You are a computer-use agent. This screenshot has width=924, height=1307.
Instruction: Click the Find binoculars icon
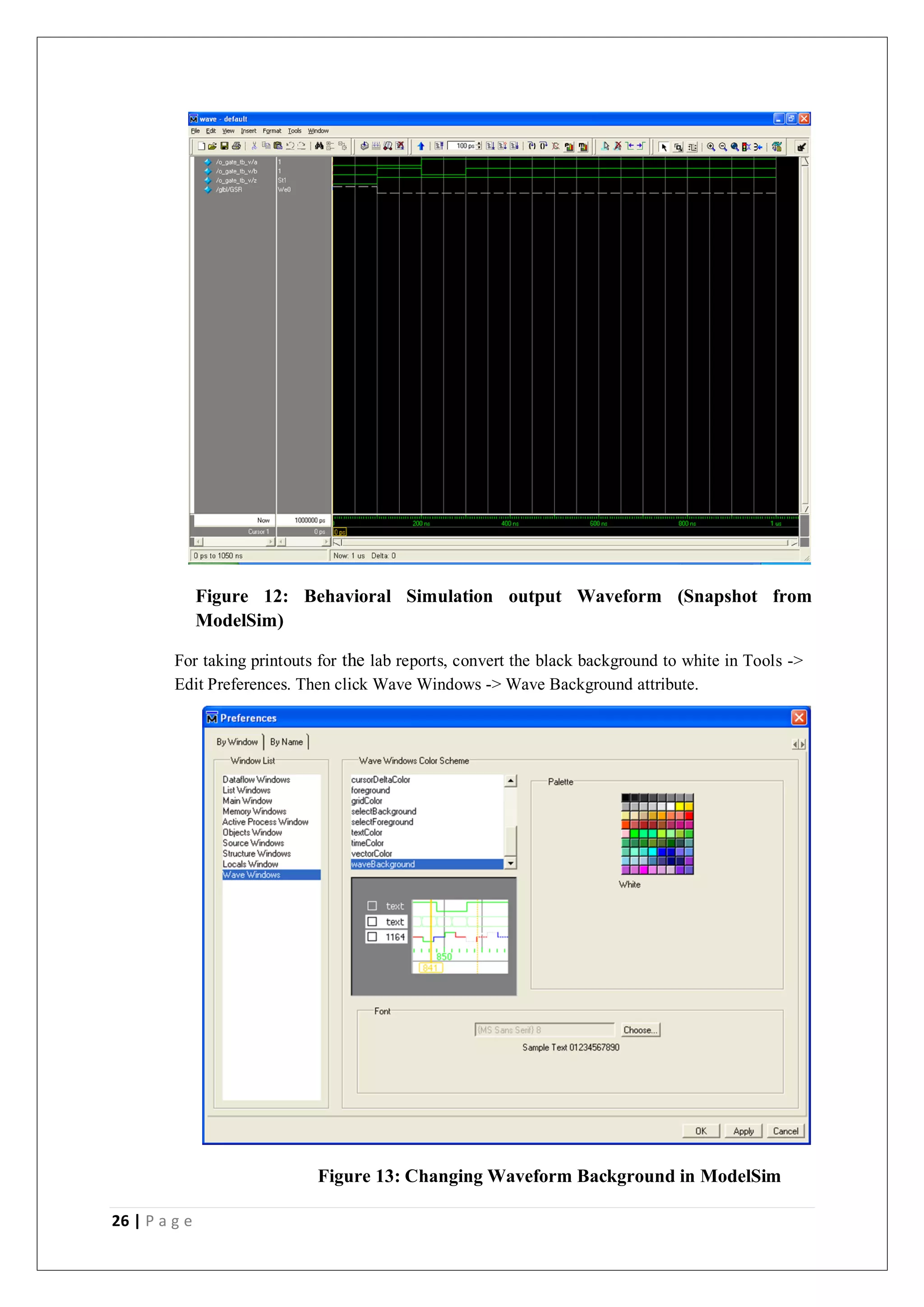point(319,146)
